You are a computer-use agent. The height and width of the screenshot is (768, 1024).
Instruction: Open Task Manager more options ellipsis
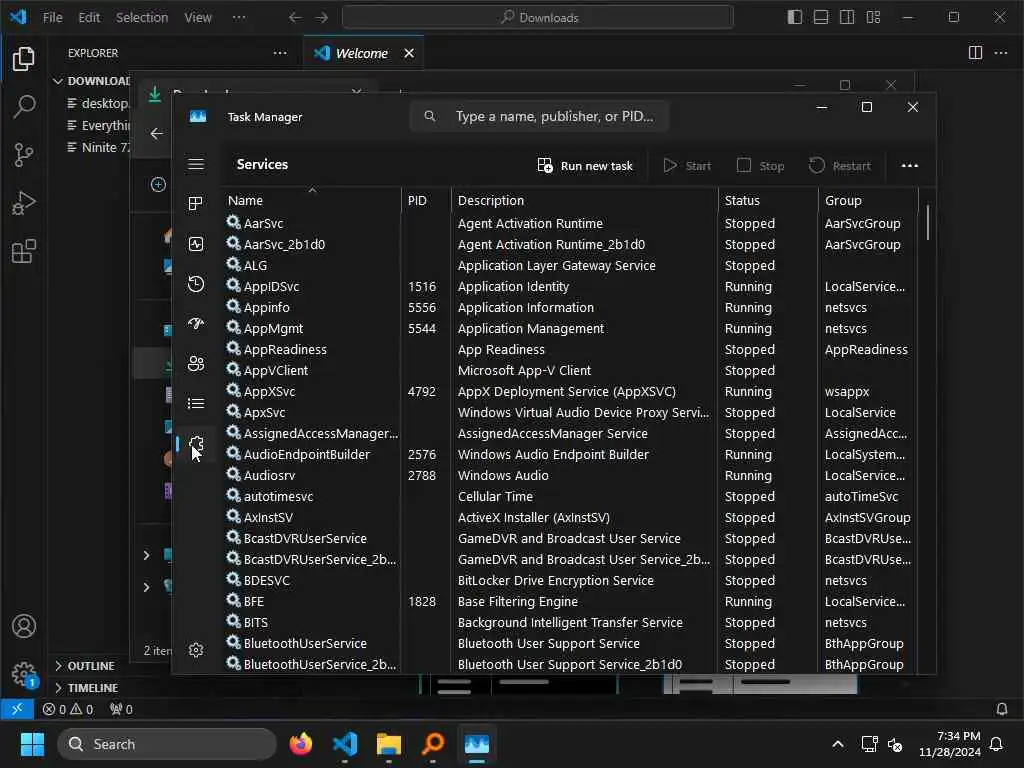[x=910, y=166]
